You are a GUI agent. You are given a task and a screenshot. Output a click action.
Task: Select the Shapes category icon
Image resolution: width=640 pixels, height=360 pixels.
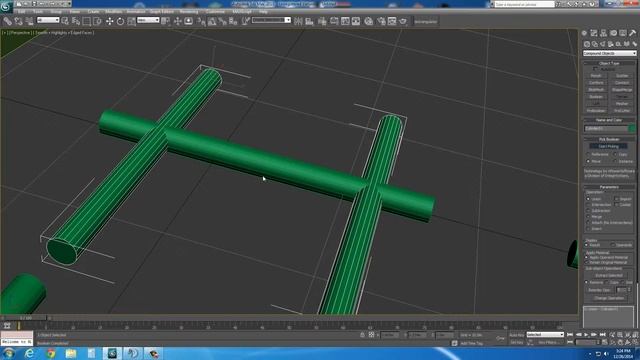(595, 44)
